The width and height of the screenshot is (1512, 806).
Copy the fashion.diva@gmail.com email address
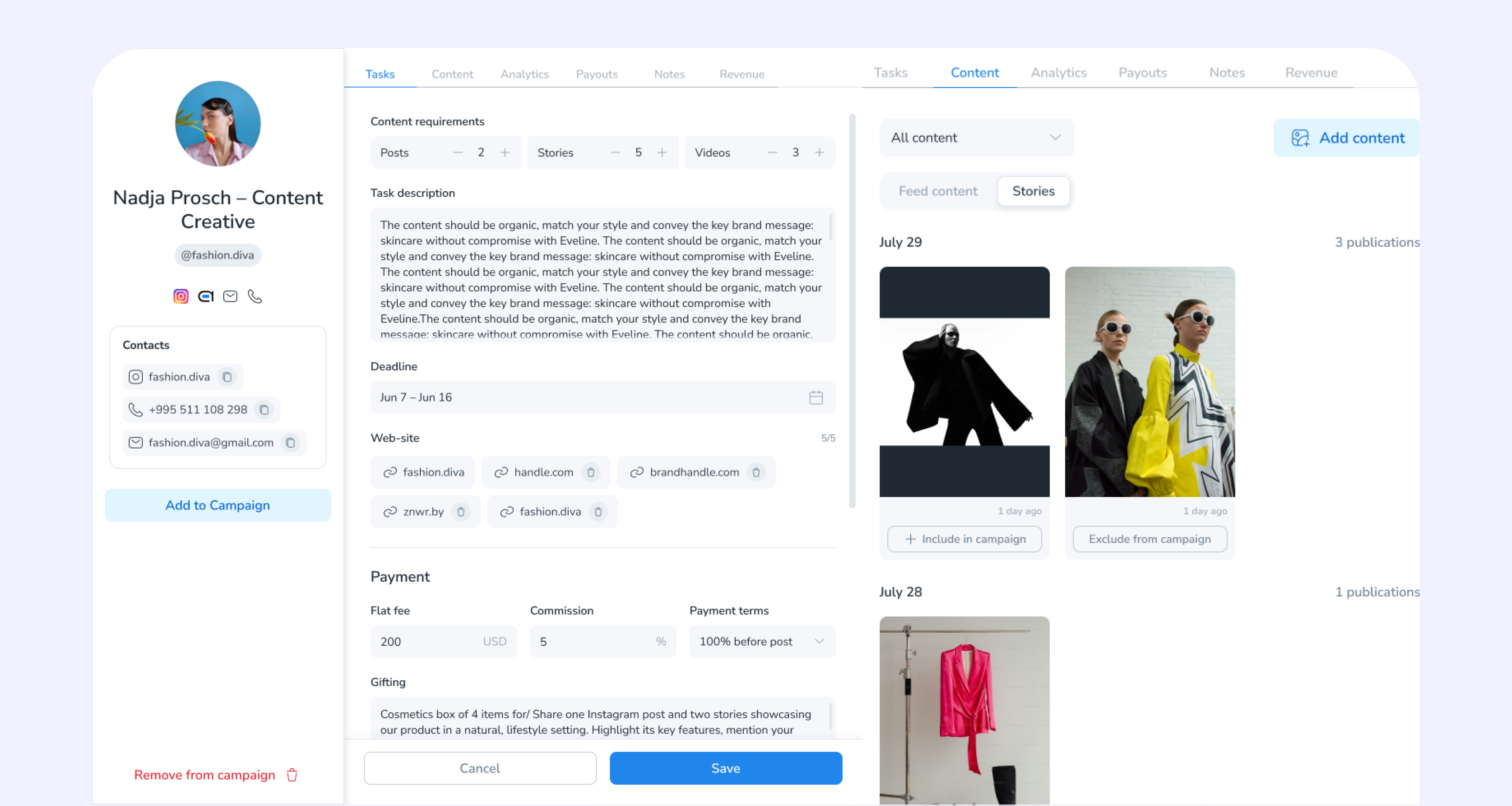point(290,442)
